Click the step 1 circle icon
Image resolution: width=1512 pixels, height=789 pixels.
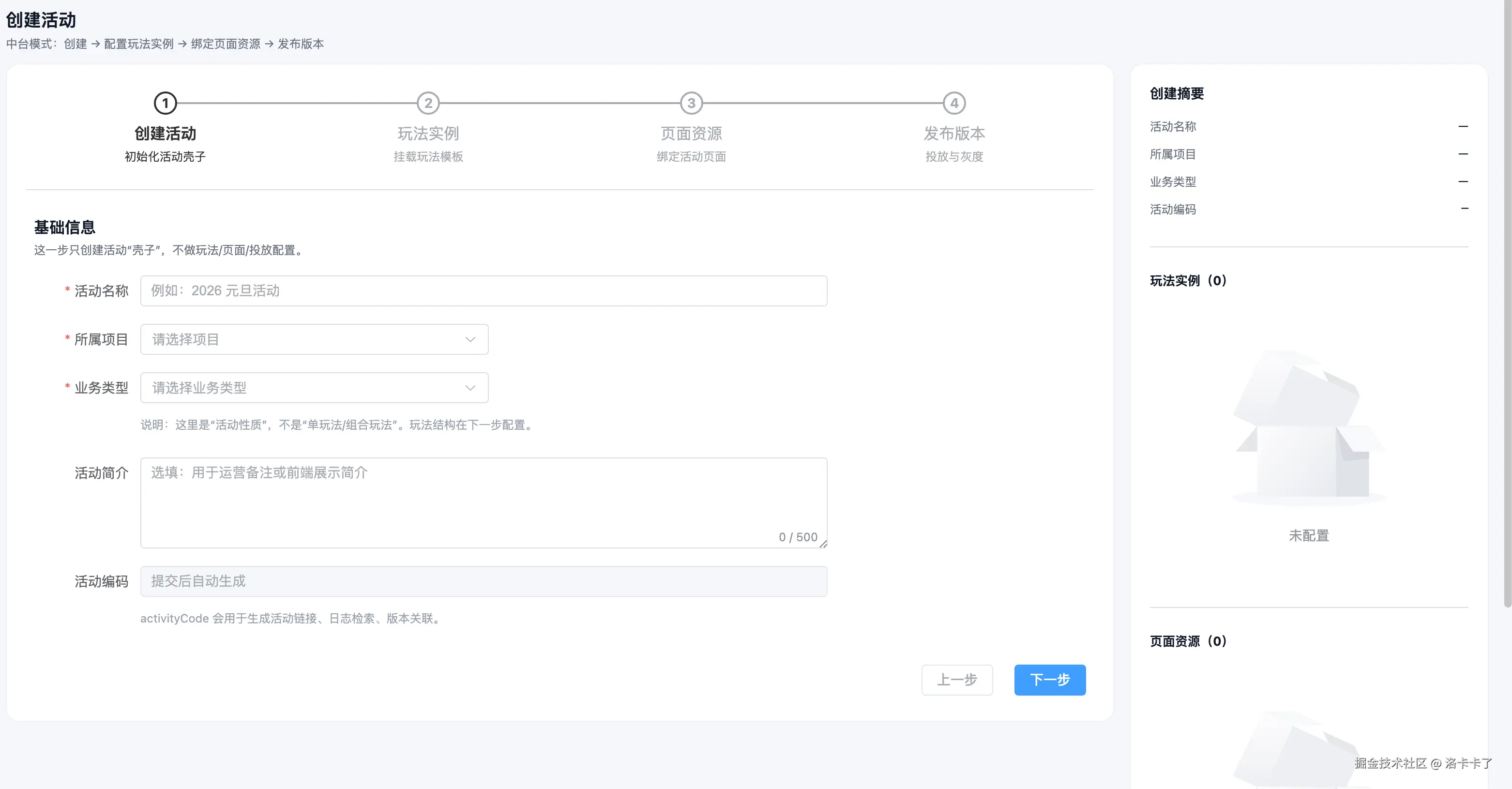[165, 103]
